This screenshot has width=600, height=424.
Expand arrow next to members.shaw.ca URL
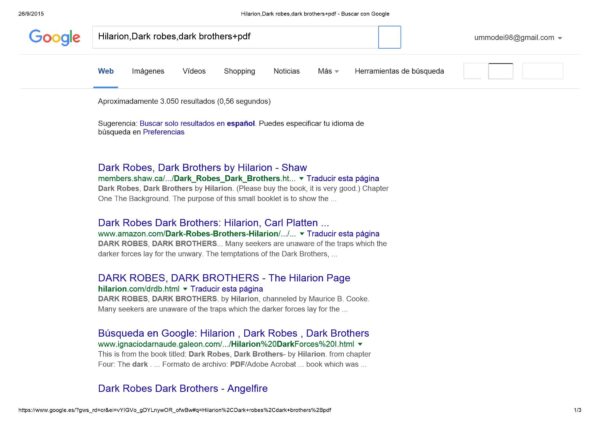click(x=301, y=178)
